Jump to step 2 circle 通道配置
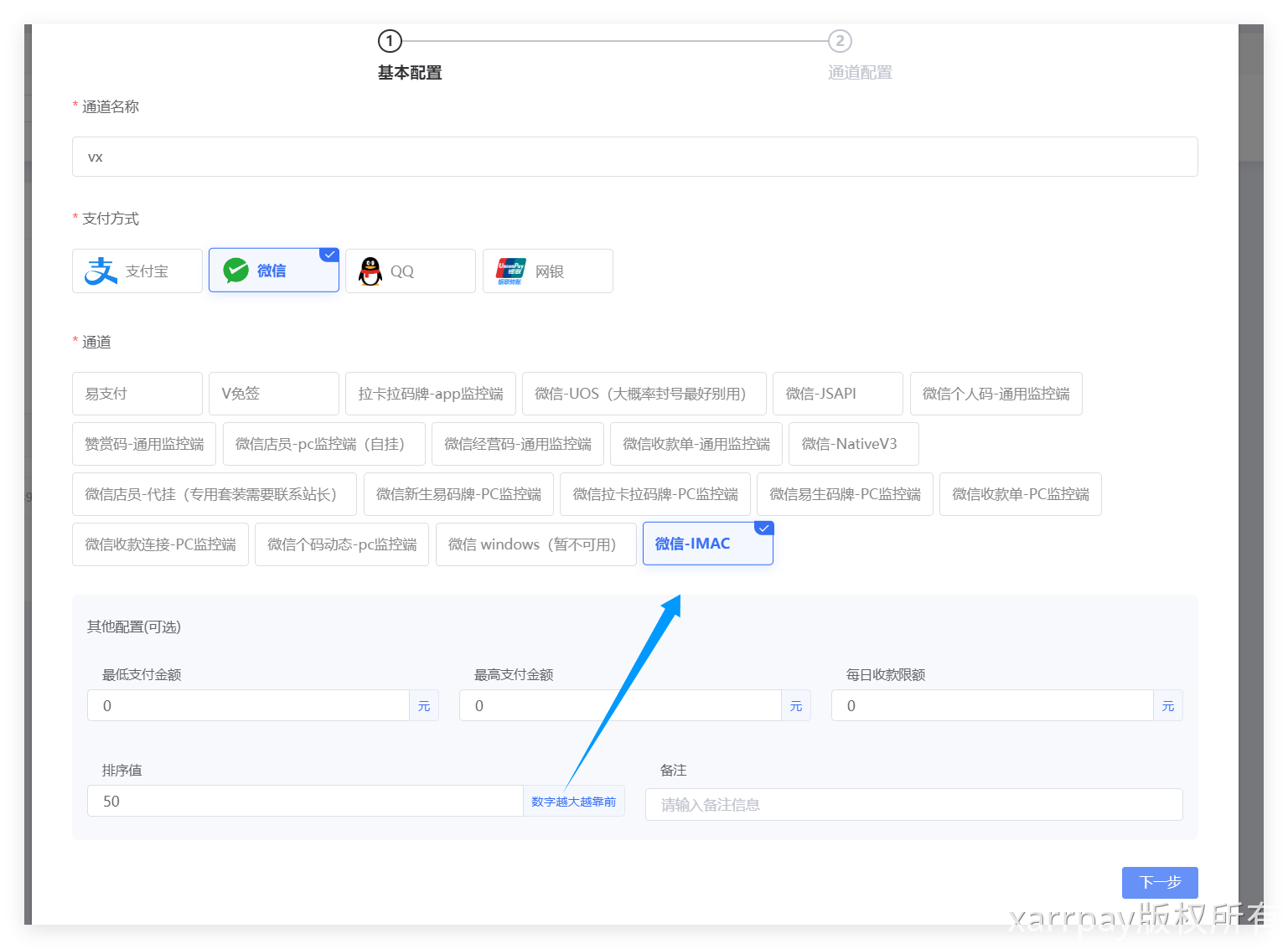The width and height of the screenshot is (1288, 949). (840, 41)
